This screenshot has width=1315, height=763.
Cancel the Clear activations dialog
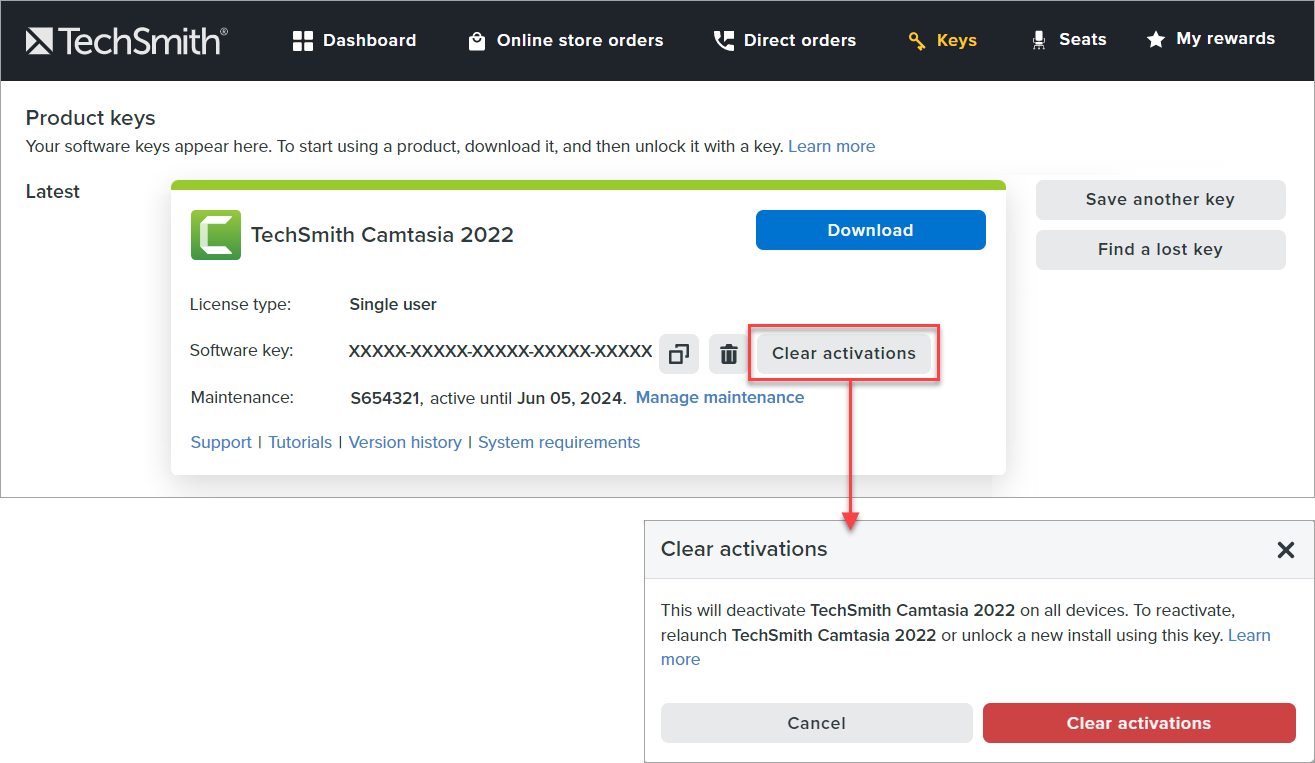815,722
